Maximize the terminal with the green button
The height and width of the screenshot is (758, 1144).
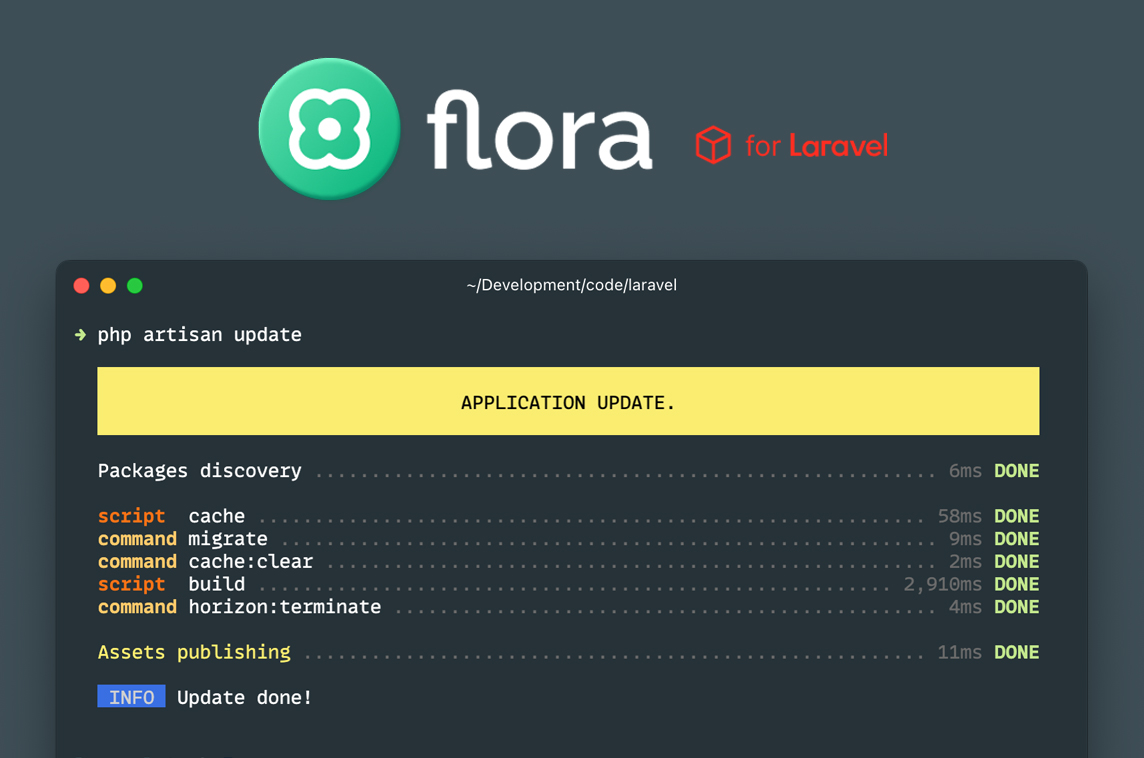(x=135, y=285)
